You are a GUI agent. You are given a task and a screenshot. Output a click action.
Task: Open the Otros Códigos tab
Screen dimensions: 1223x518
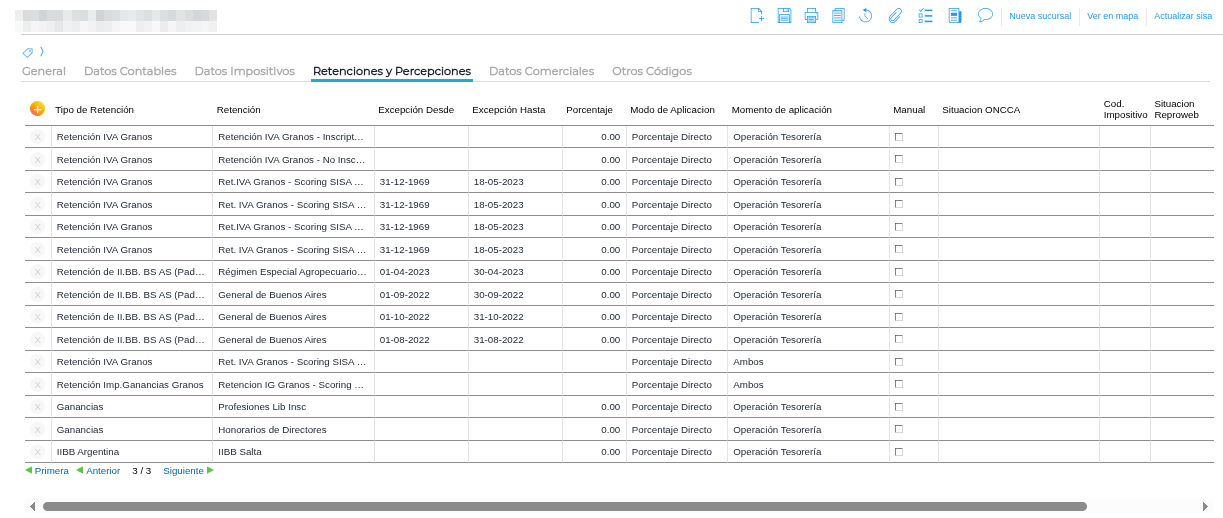click(x=651, y=71)
